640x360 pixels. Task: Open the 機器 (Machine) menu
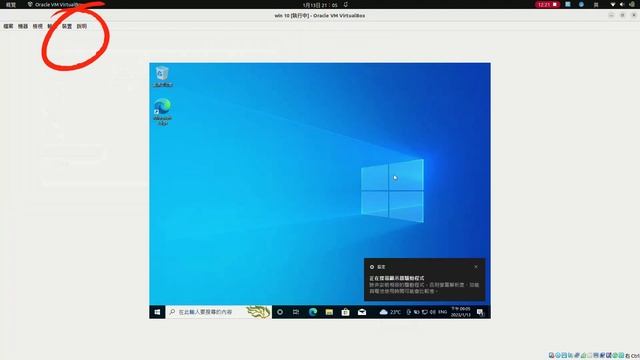[x=23, y=26]
